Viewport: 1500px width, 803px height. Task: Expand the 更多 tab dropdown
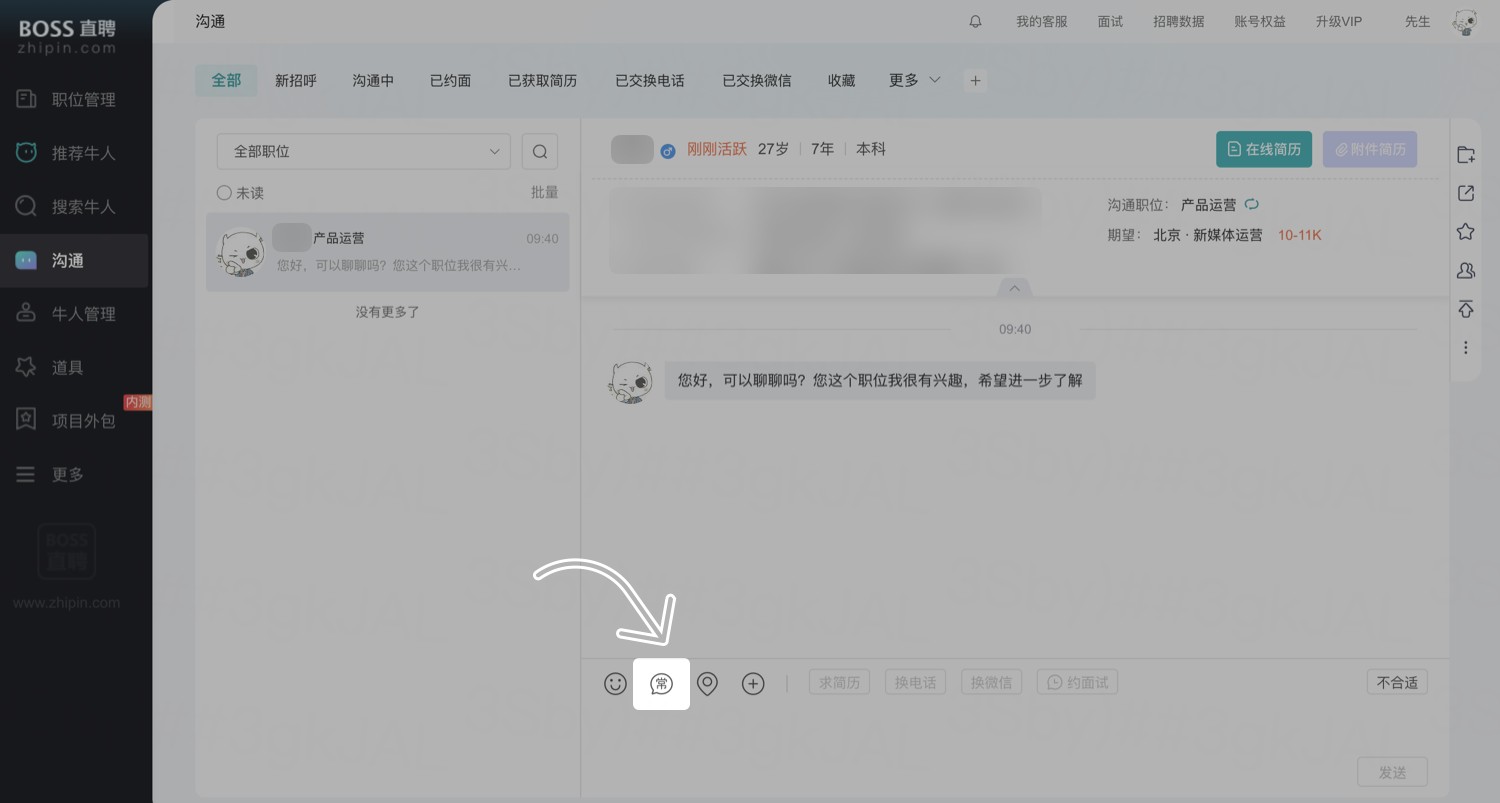pyautogui.click(x=914, y=80)
